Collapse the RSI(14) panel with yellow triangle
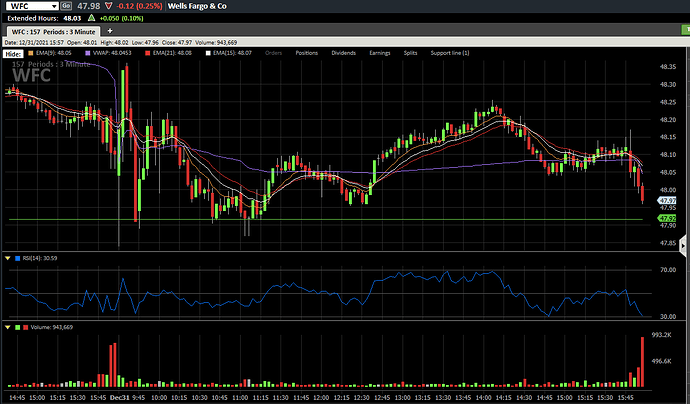Image resolution: width=690 pixels, height=404 pixels. pyautogui.click(x=7, y=258)
